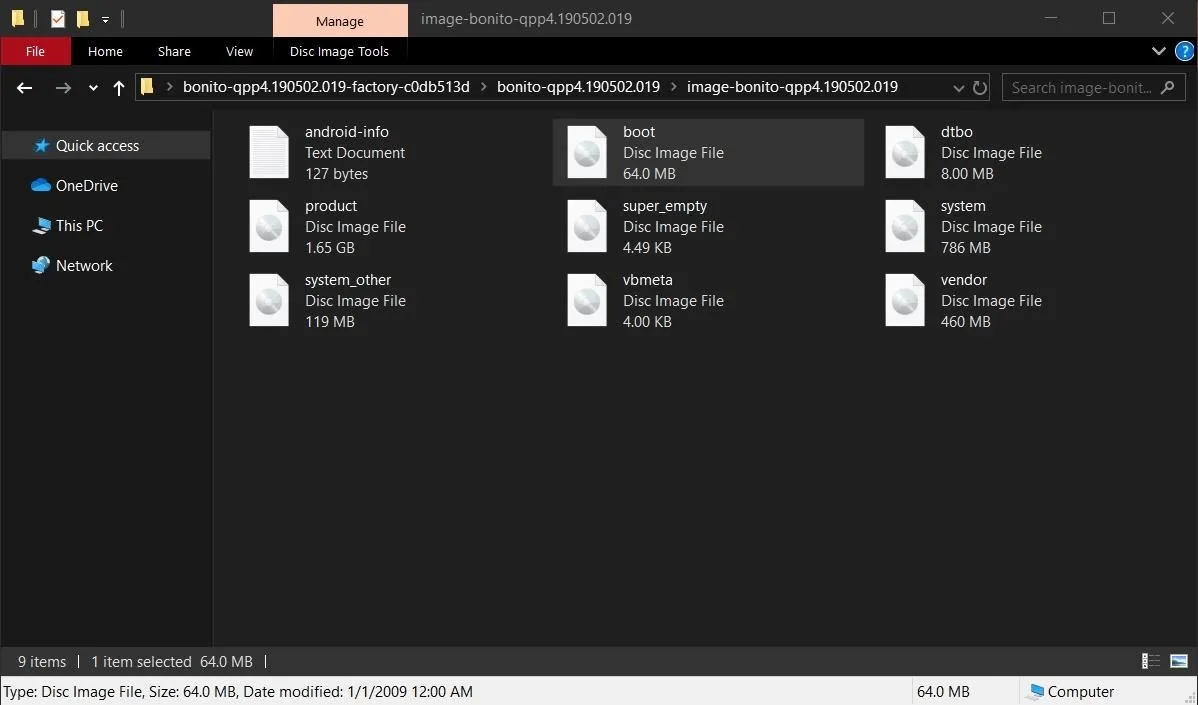Click the 1 item selected status text
Image resolution: width=1198 pixels, height=705 pixels.
[x=141, y=661]
